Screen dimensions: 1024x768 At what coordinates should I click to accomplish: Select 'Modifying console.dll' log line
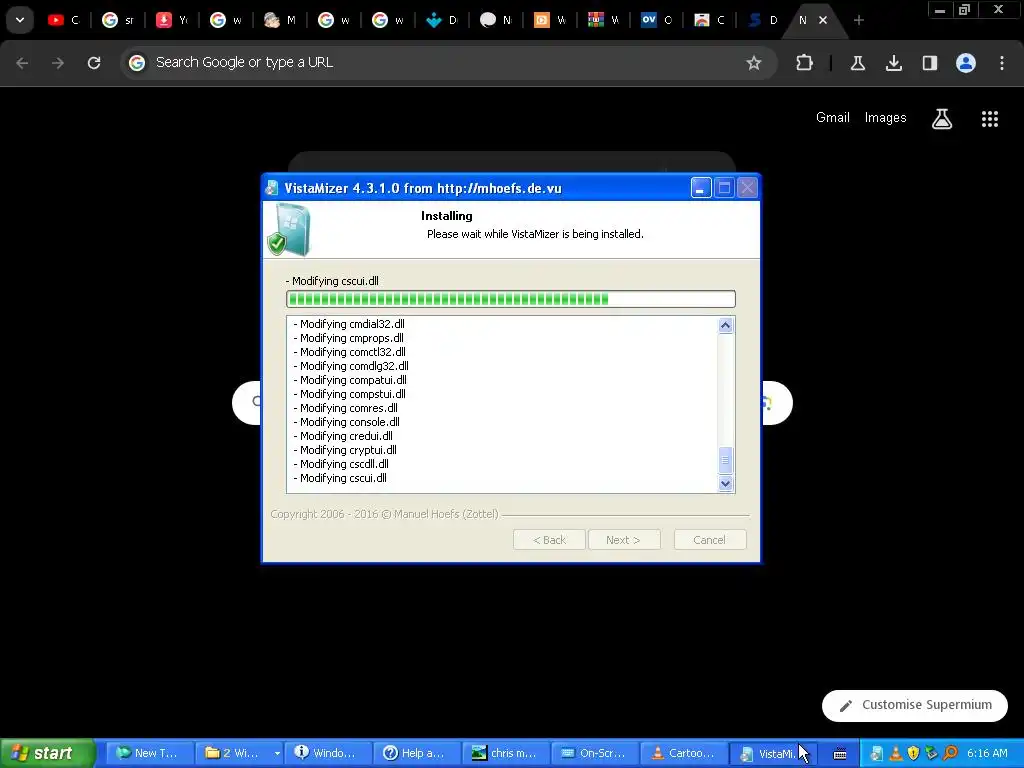click(347, 422)
